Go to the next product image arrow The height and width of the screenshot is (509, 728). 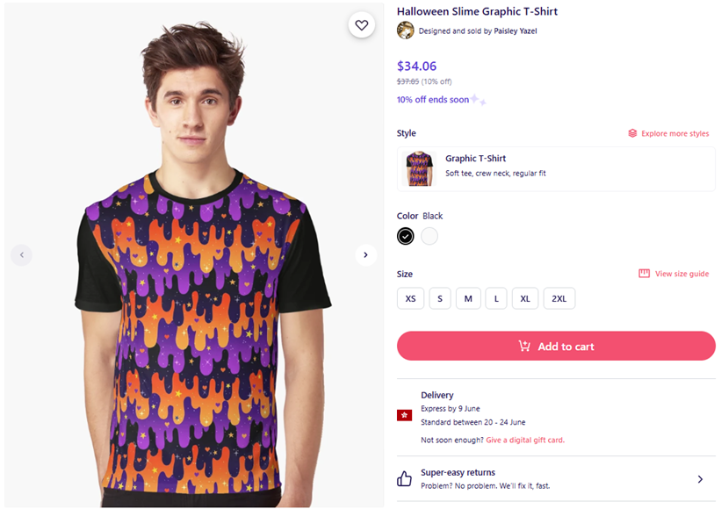[x=365, y=254]
